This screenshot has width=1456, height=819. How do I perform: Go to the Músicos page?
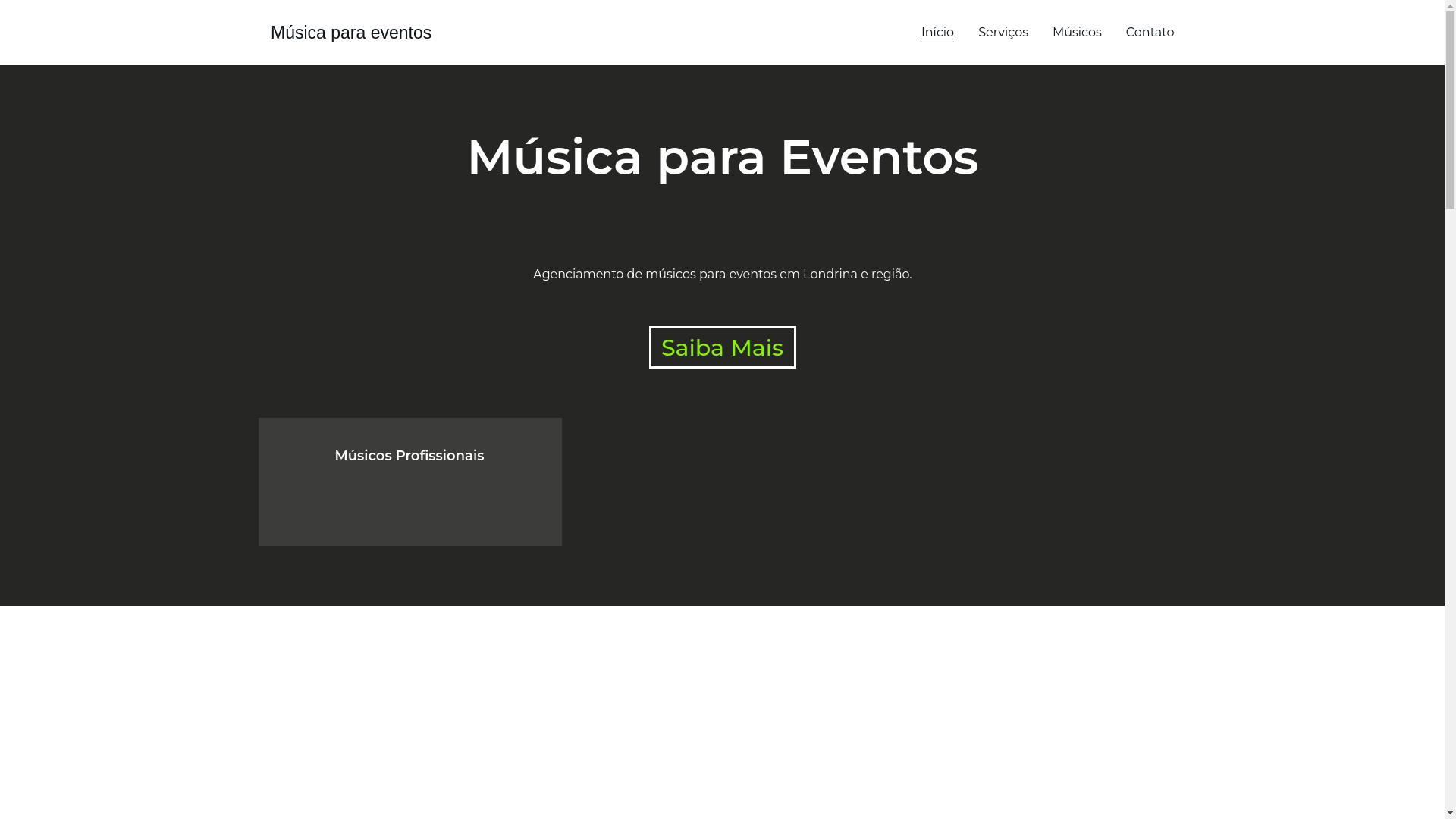pos(1076,33)
